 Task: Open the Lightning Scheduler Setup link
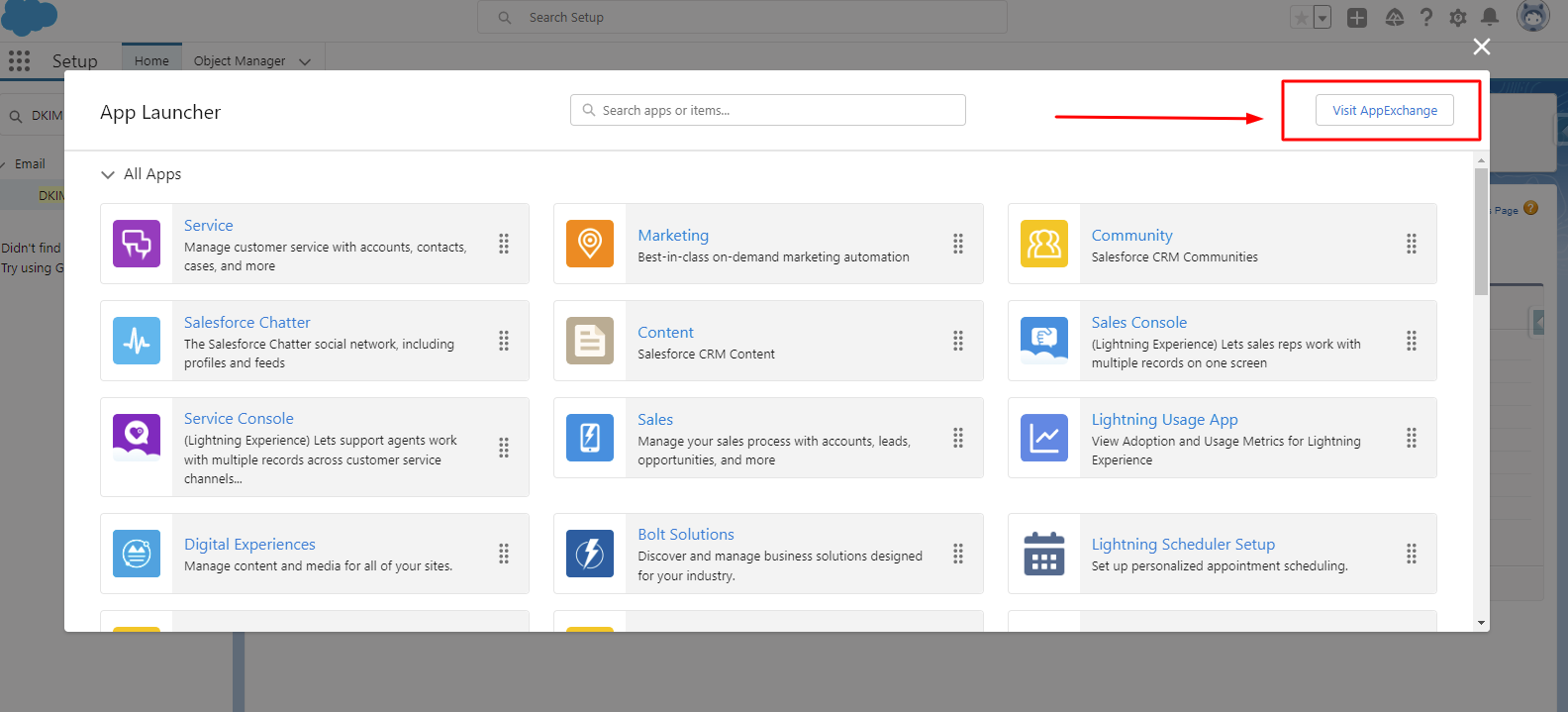[x=1183, y=545]
